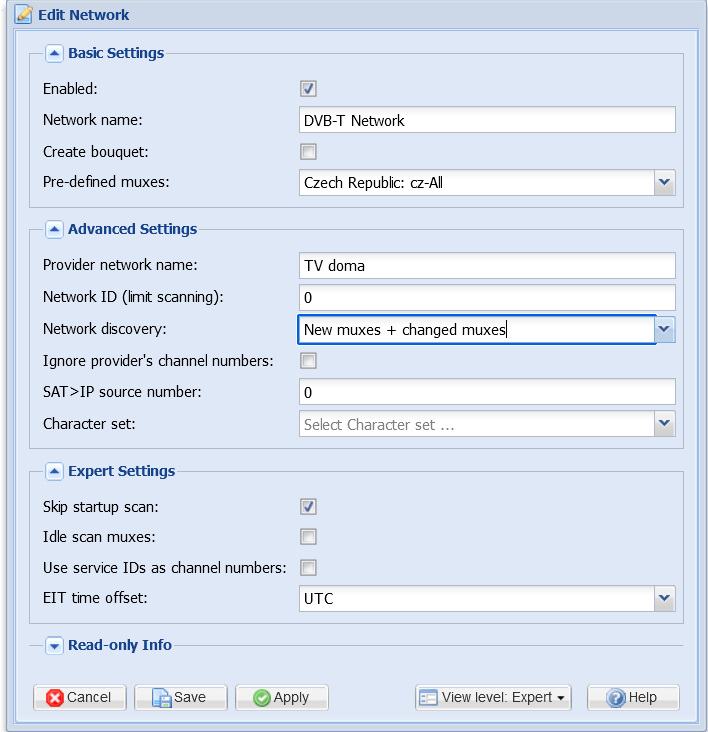Collapse the Expert Settings section
The height and width of the screenshot is (732, 708).
(54, 472)
